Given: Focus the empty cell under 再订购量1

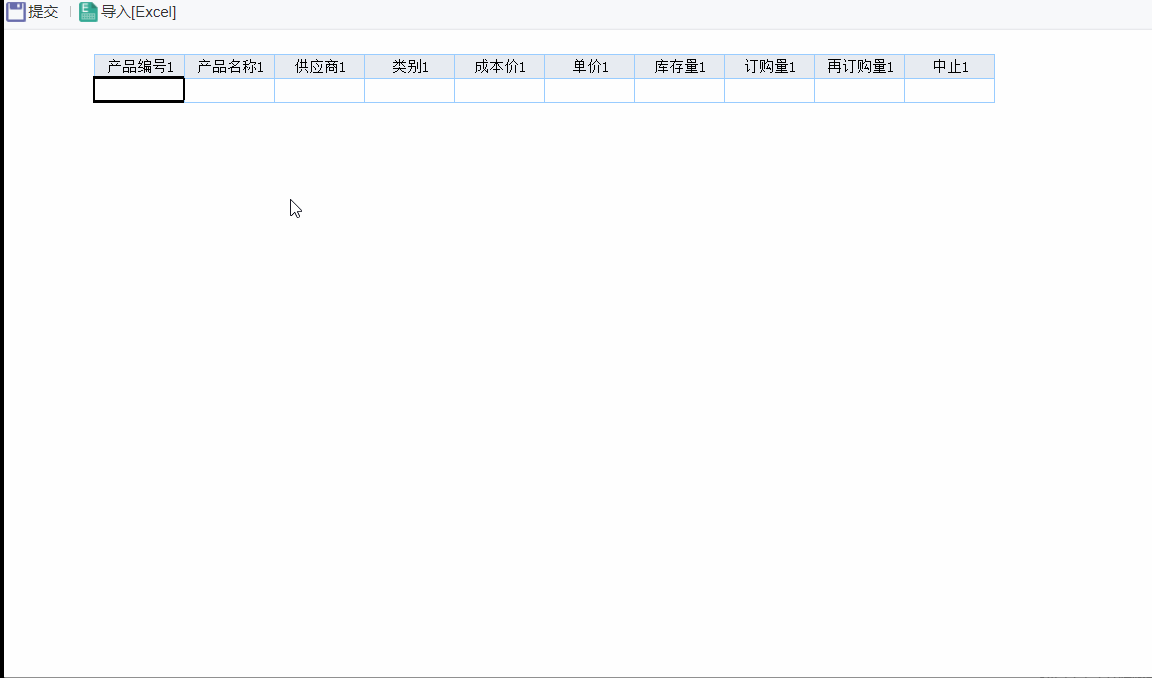Looking at the screenshot, I should coord(860,90).
